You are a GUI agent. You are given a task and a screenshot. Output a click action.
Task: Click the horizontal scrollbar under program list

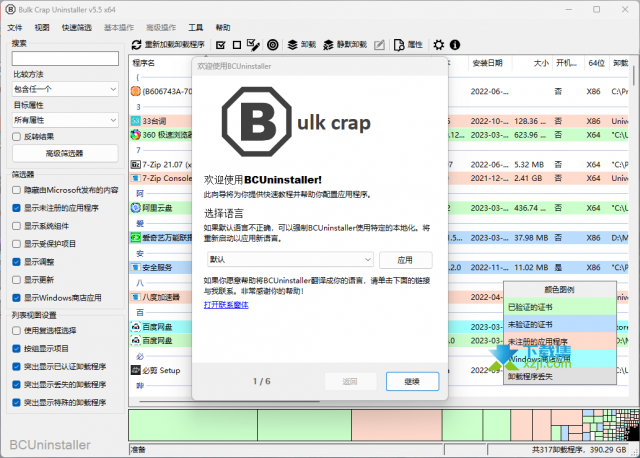click(230, 402)
